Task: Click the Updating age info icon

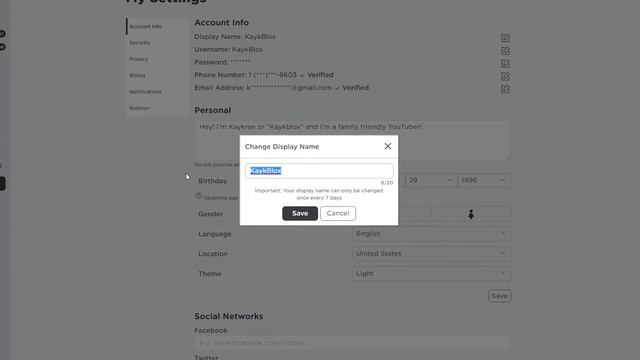Action: (199, 196)
